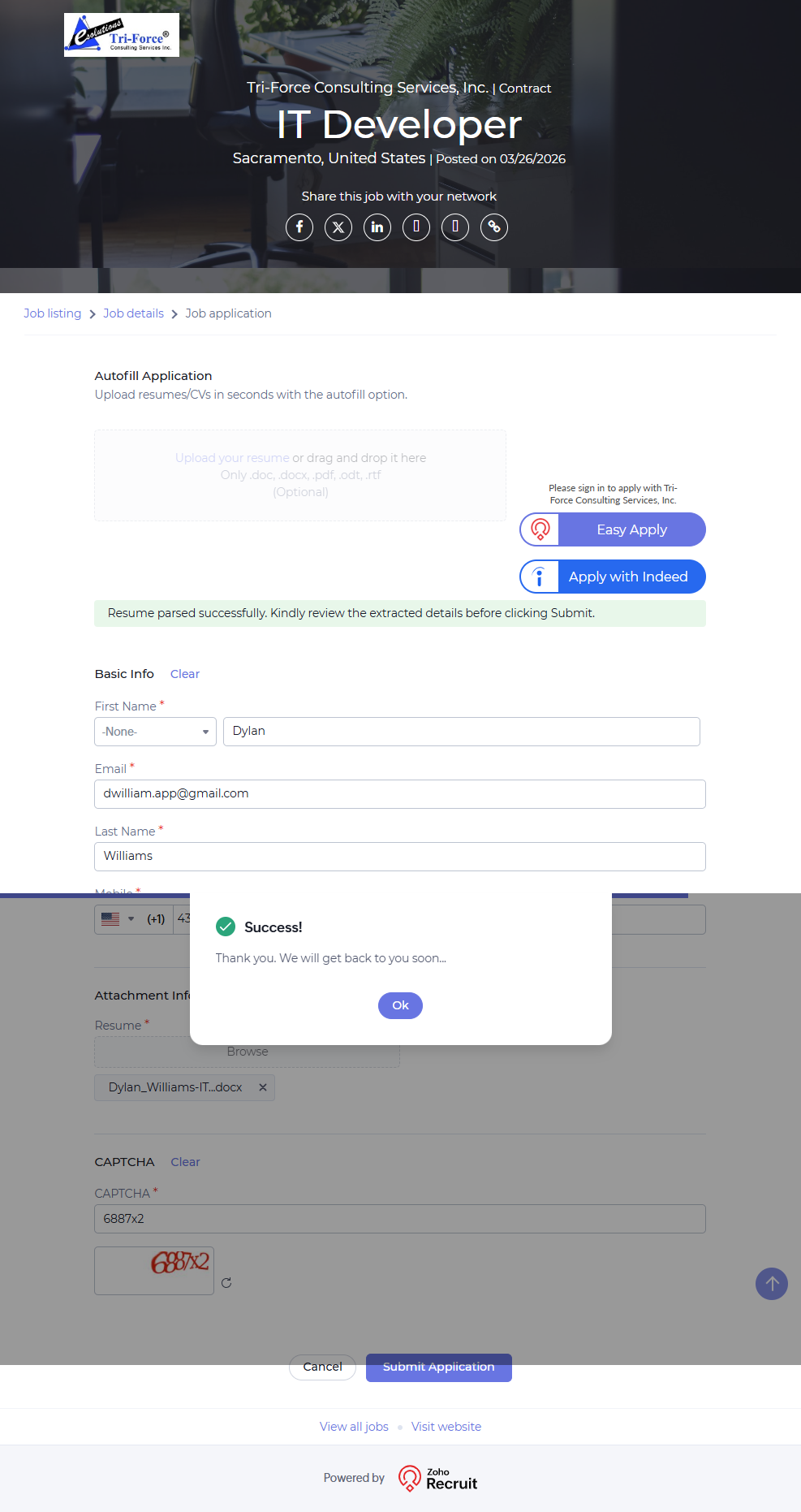This screenshot has height=1512, width=801.
Task: Click the Last Name field
Action: [x=400, y=857]
